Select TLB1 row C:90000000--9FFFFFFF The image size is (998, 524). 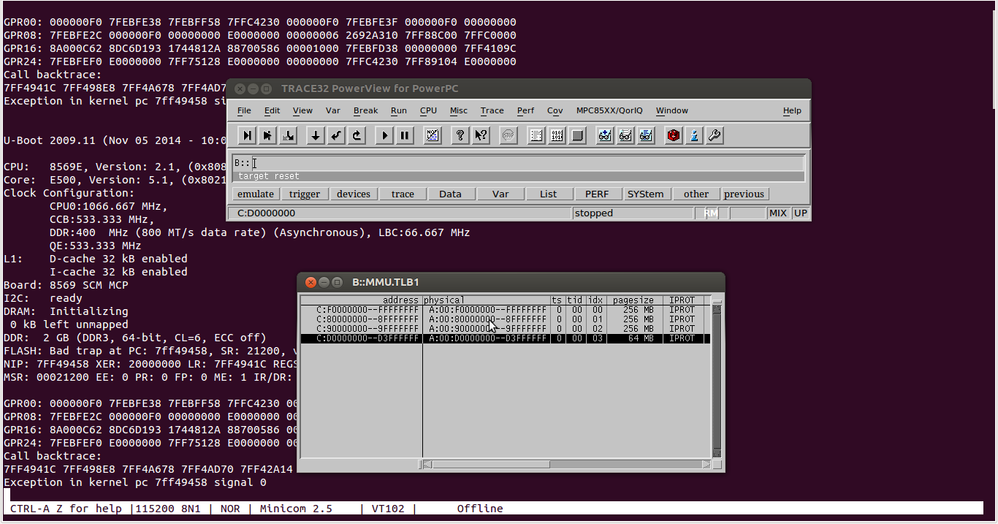[x=505, y=329]
